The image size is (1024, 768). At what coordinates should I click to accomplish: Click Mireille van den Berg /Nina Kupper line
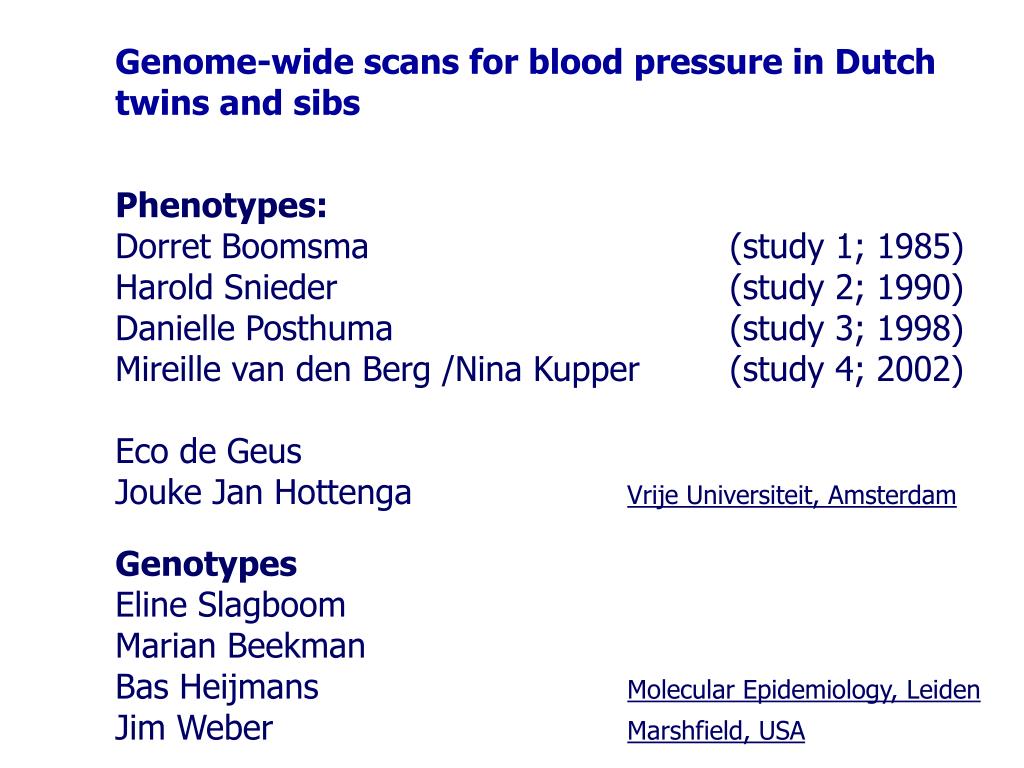pos(377,370)
